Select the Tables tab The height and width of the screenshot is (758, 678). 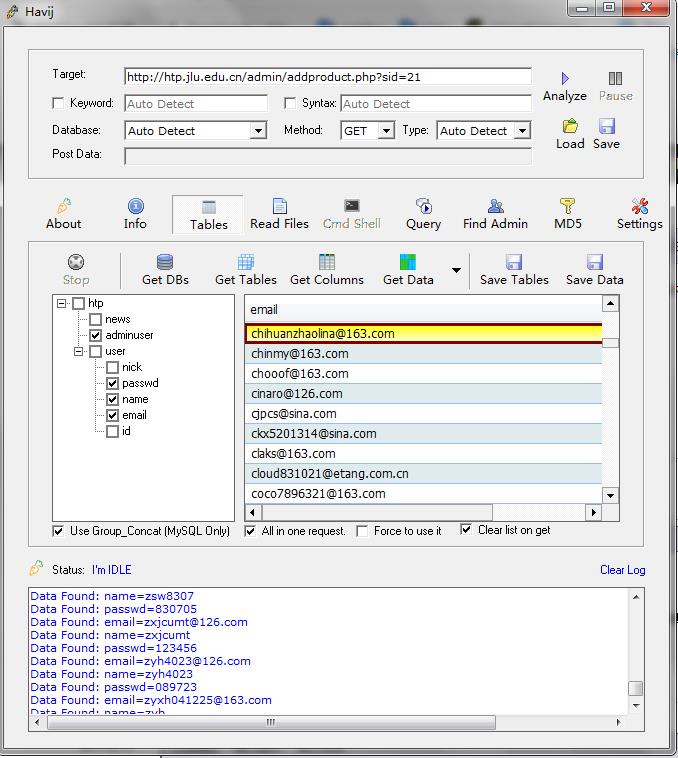click(x=208, y=215)
